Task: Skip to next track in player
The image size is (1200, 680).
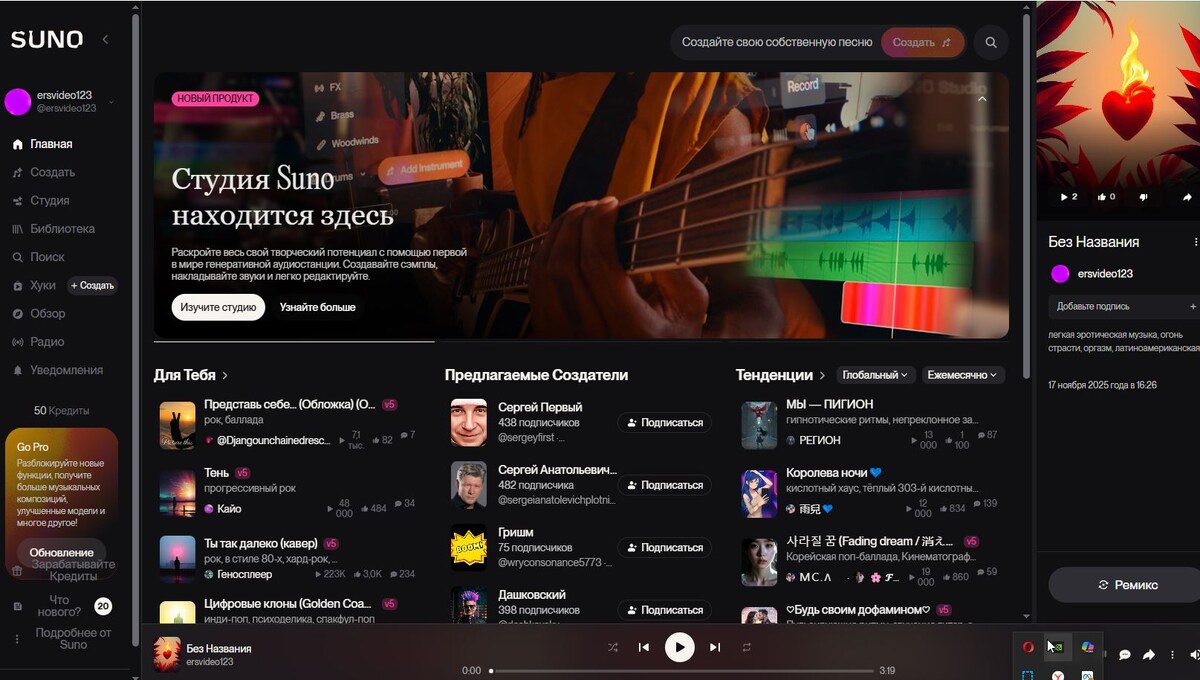Action: coord(715,647)
